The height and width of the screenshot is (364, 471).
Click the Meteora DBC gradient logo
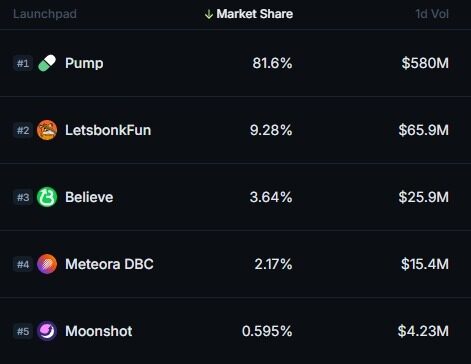[x=47, y=264]
